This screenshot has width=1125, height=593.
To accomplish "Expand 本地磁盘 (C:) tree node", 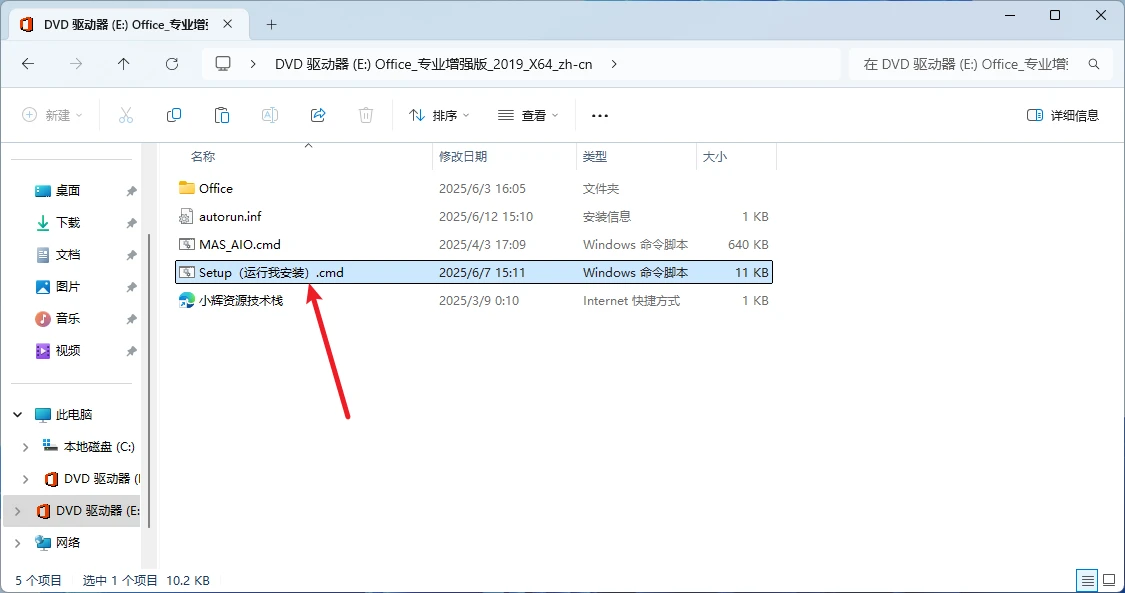I will 26,447.
